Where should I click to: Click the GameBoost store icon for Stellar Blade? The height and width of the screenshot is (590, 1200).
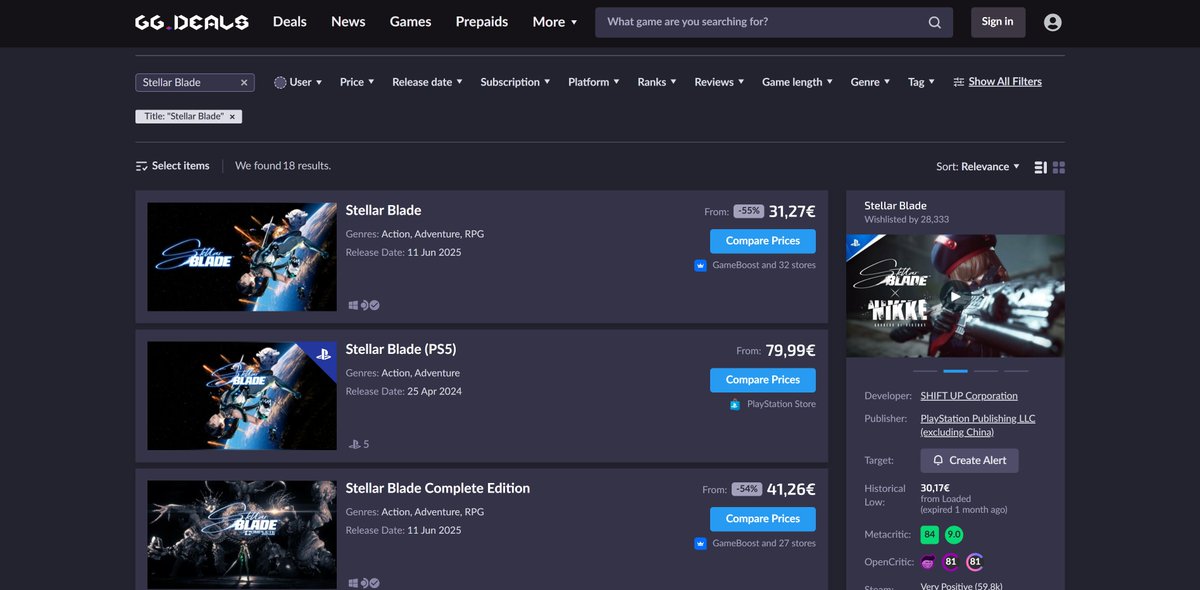coord(701,265)
